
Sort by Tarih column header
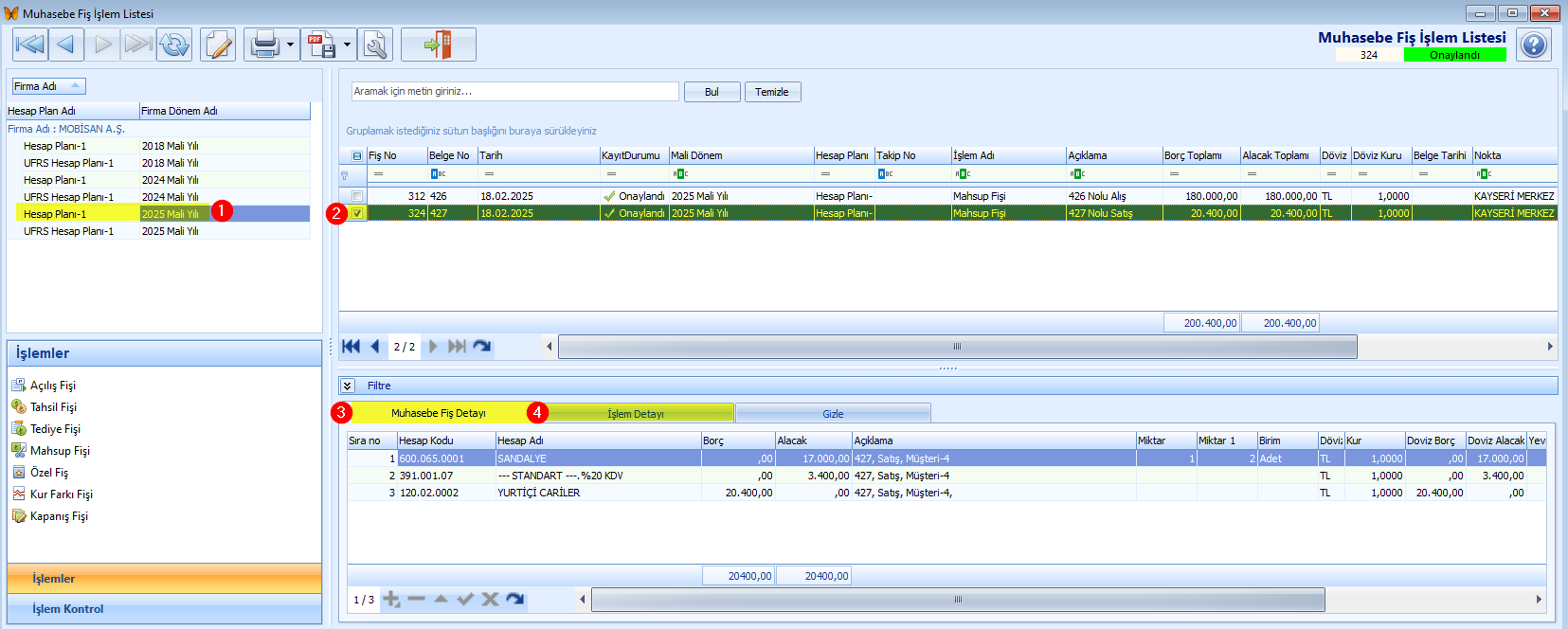[x=538, y=155]
